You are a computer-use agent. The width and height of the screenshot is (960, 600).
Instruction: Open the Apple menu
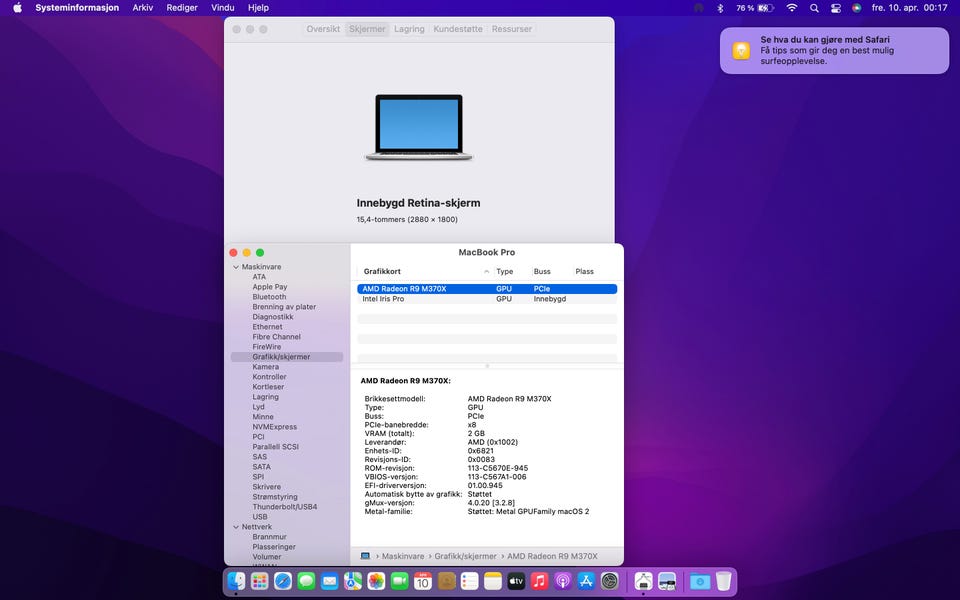pyautogui.click(x=17, y=8)
